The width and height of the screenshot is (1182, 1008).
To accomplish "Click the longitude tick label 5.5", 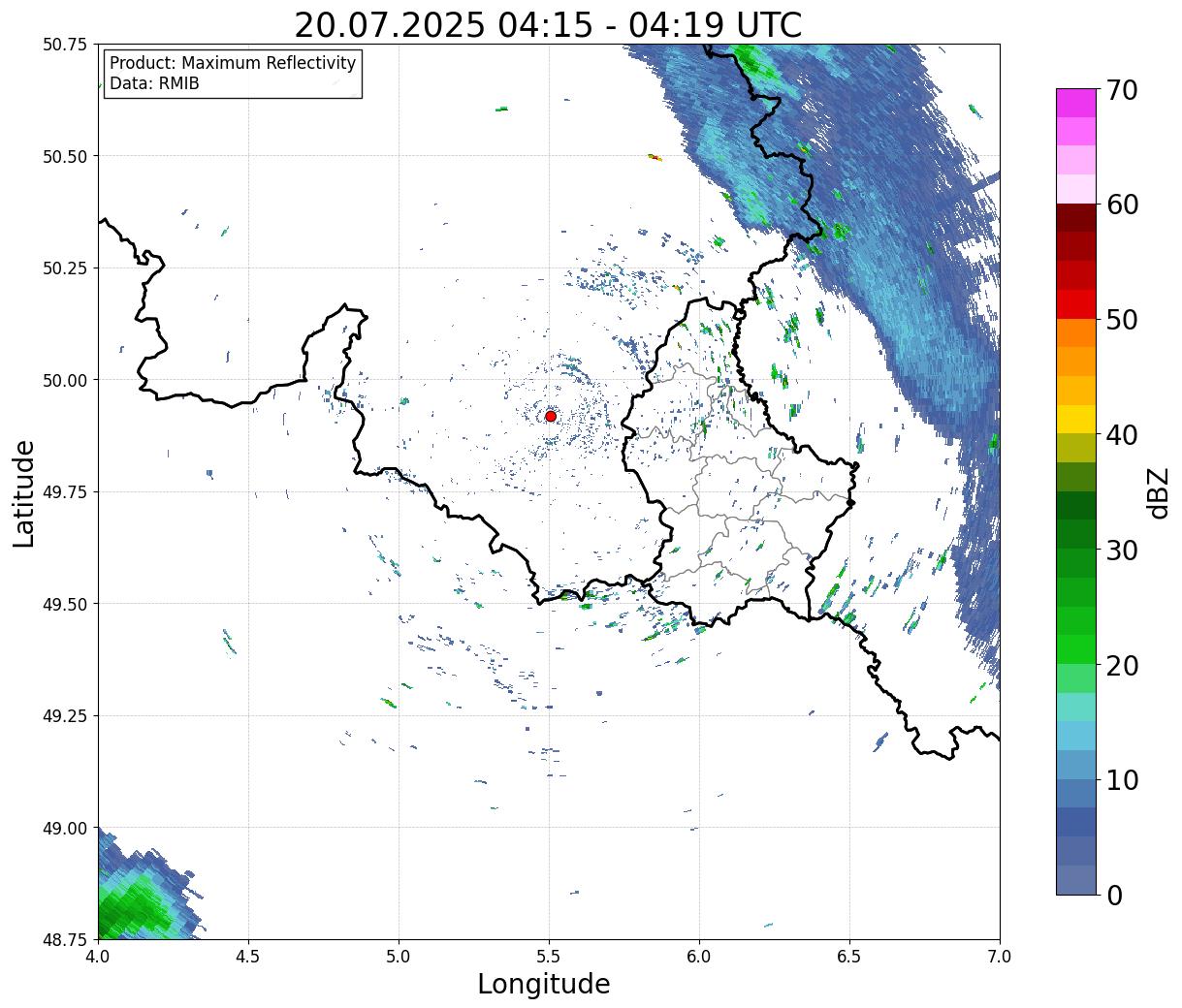I will coord(549,956).
